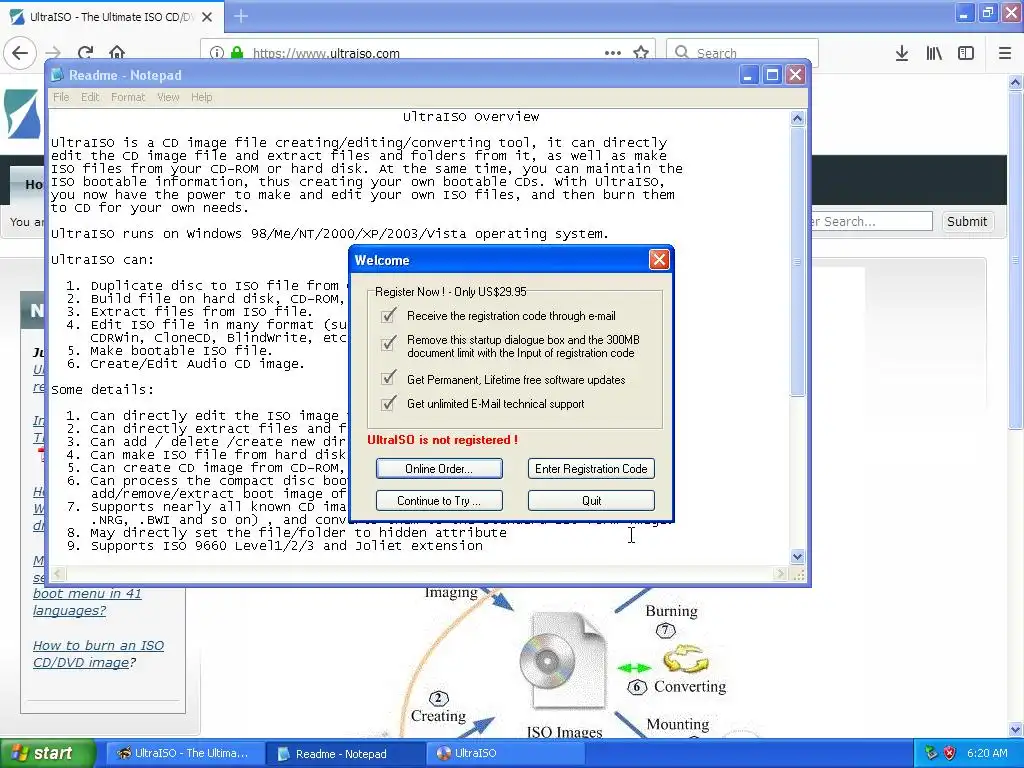The width and height of the screenshot is (1024, 768).
Task: Close the Welcome dialog with X
Action: click(659, 260)
